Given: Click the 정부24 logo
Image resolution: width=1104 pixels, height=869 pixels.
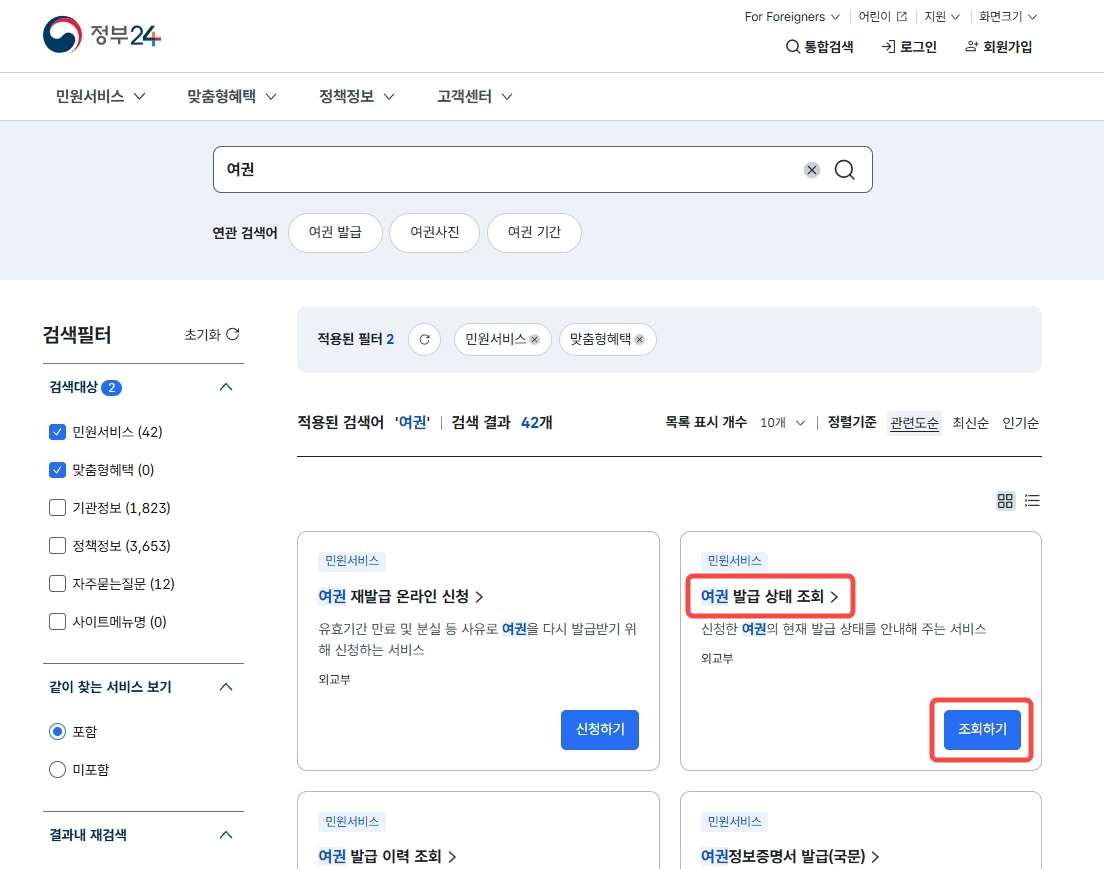Looking at the screenshot, I should point(101,35).
